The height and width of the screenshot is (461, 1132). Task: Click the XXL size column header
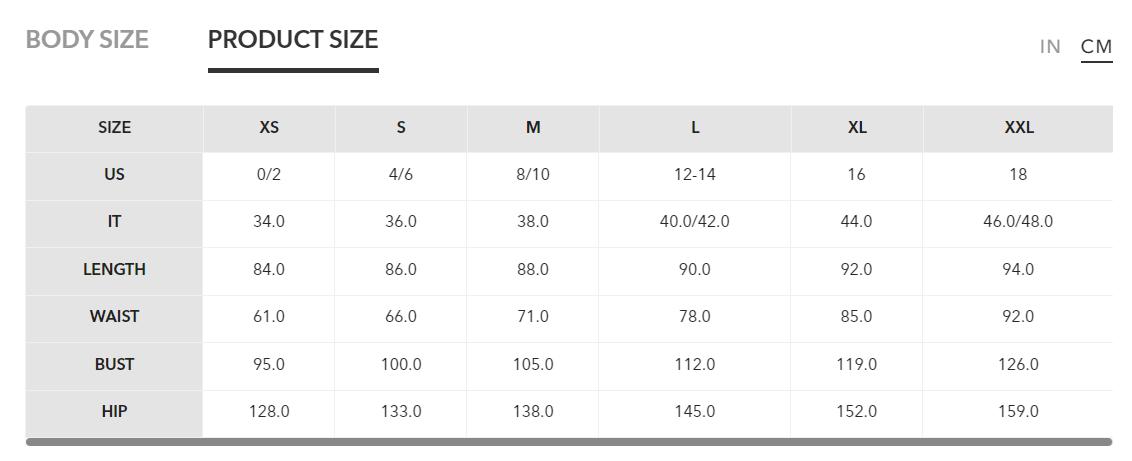[1018, 128]
